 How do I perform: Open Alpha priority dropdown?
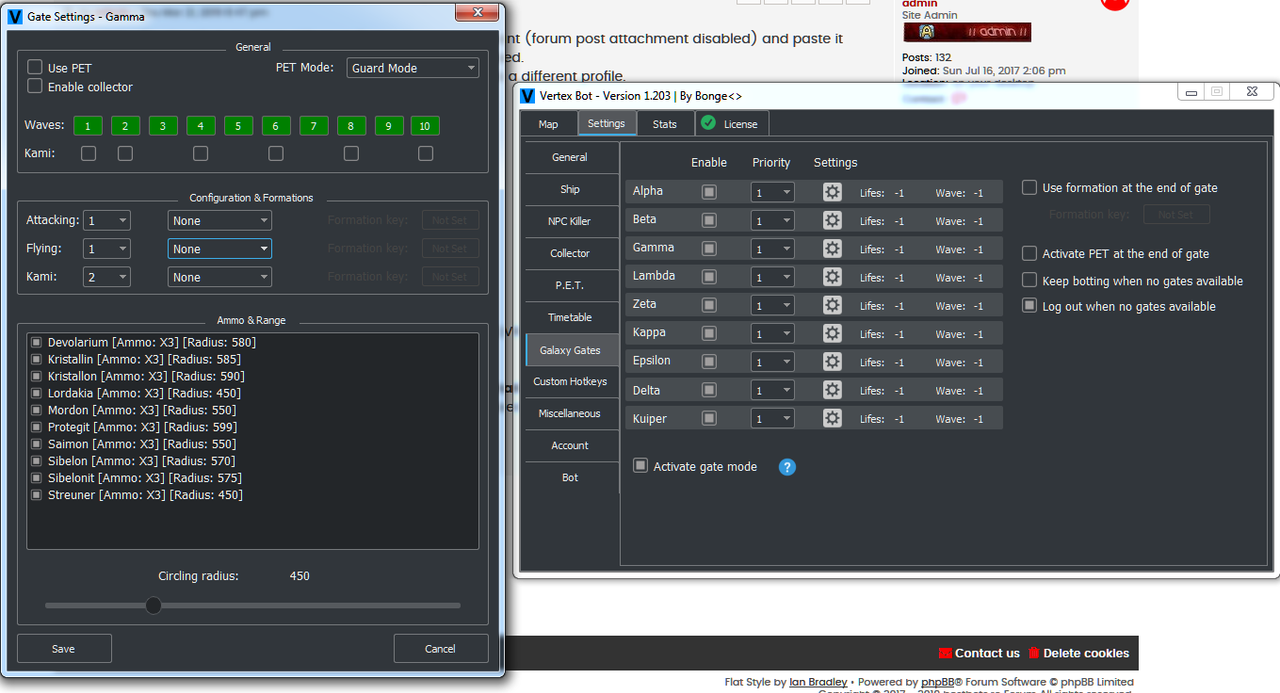(772, 192)
